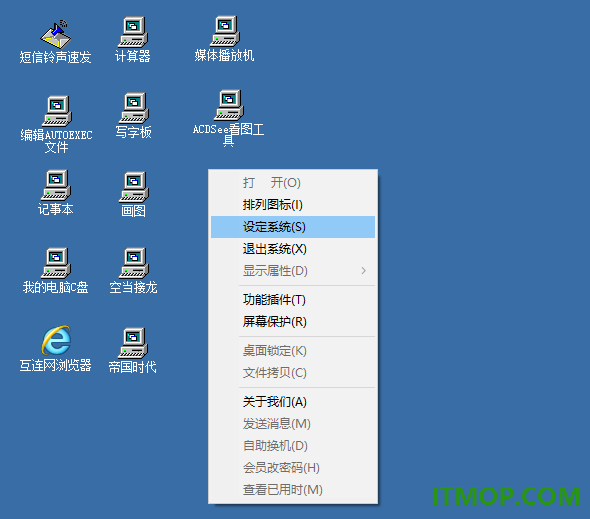This screenshot has height=519, width=590.
Task: Choose 发送消息(M) menu entry
Action: pyautogui.click(x=293, y=424)
